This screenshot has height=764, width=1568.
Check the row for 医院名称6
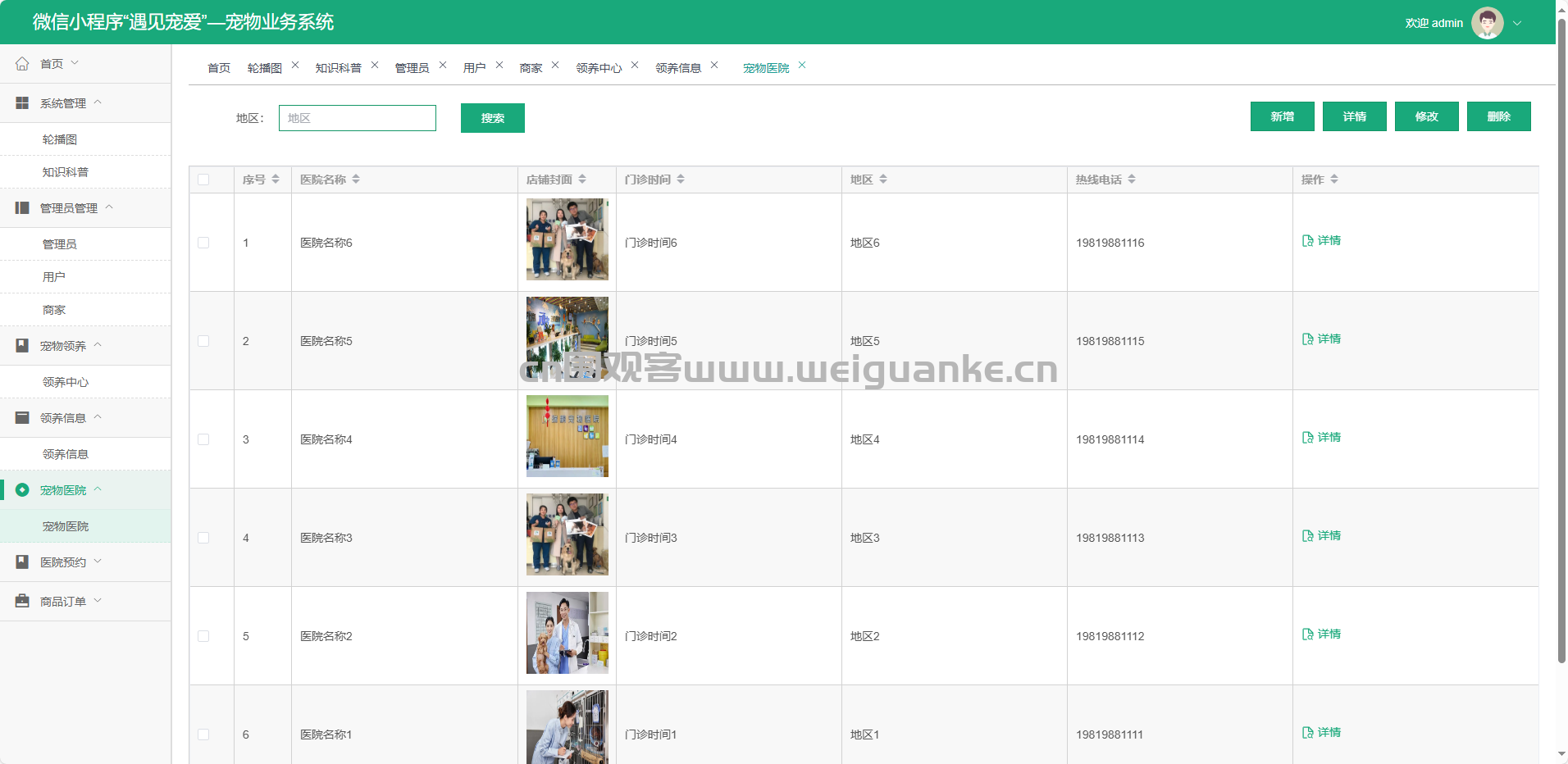click(203, 243)
